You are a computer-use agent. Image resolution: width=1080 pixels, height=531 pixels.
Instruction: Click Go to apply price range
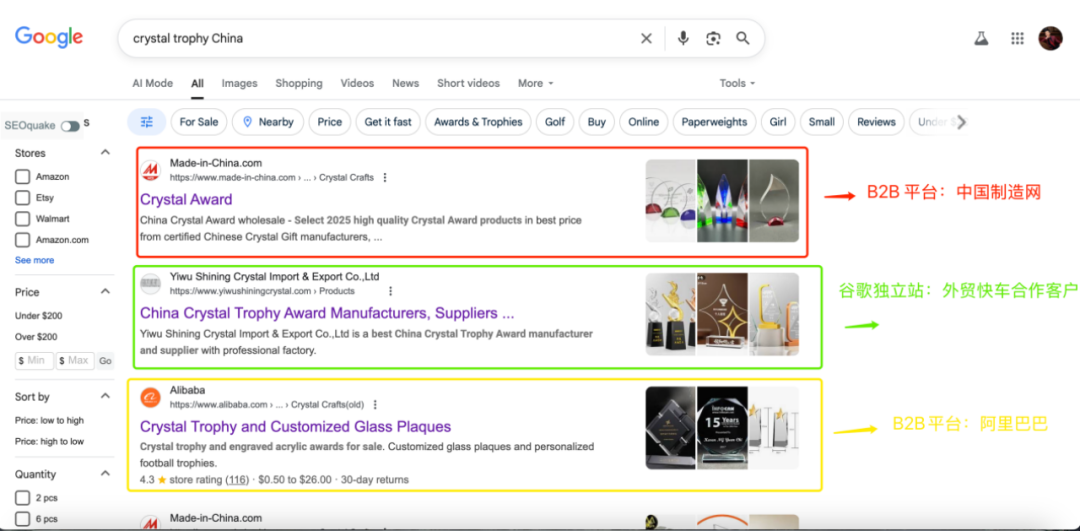105,361
